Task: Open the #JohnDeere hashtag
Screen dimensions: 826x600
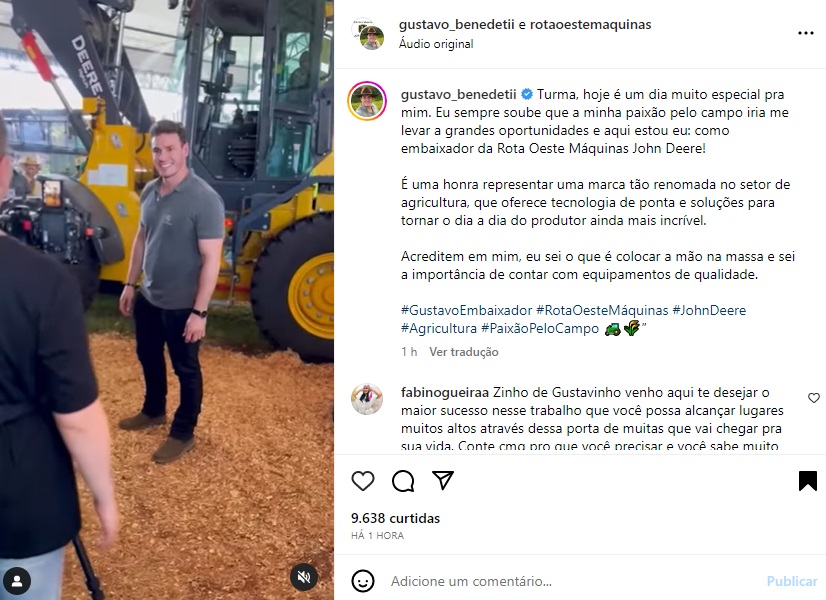Action: (x=709, y=310)
